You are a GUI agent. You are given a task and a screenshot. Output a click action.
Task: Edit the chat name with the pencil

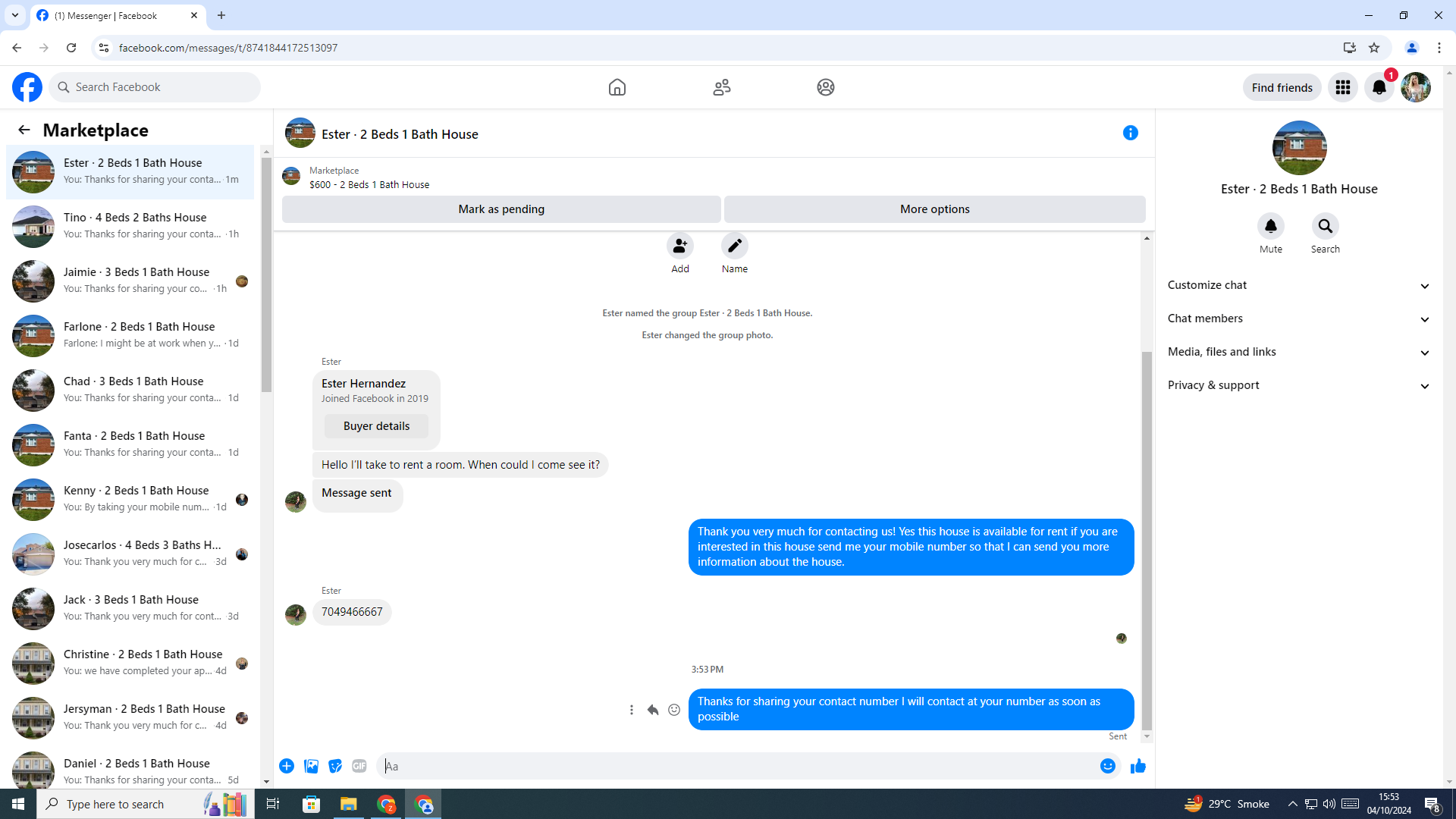735,246
